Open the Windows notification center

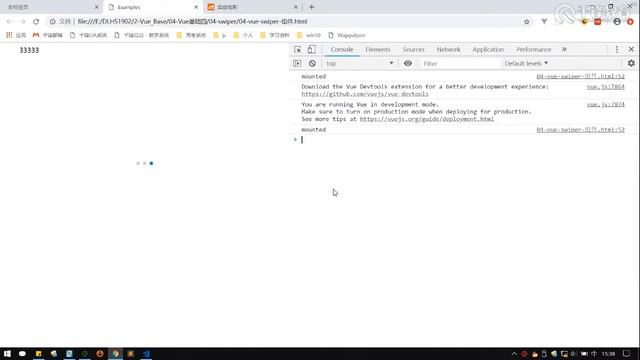627,353
